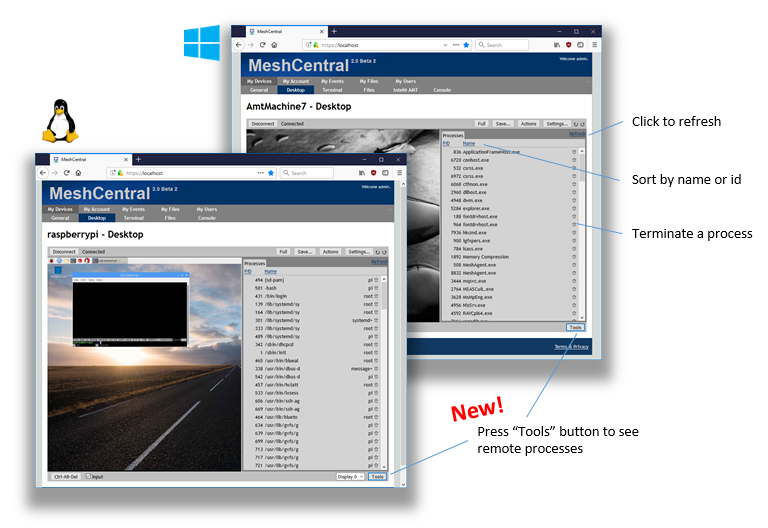Terminate the conhost.exe process

click(x=574, y=160)
